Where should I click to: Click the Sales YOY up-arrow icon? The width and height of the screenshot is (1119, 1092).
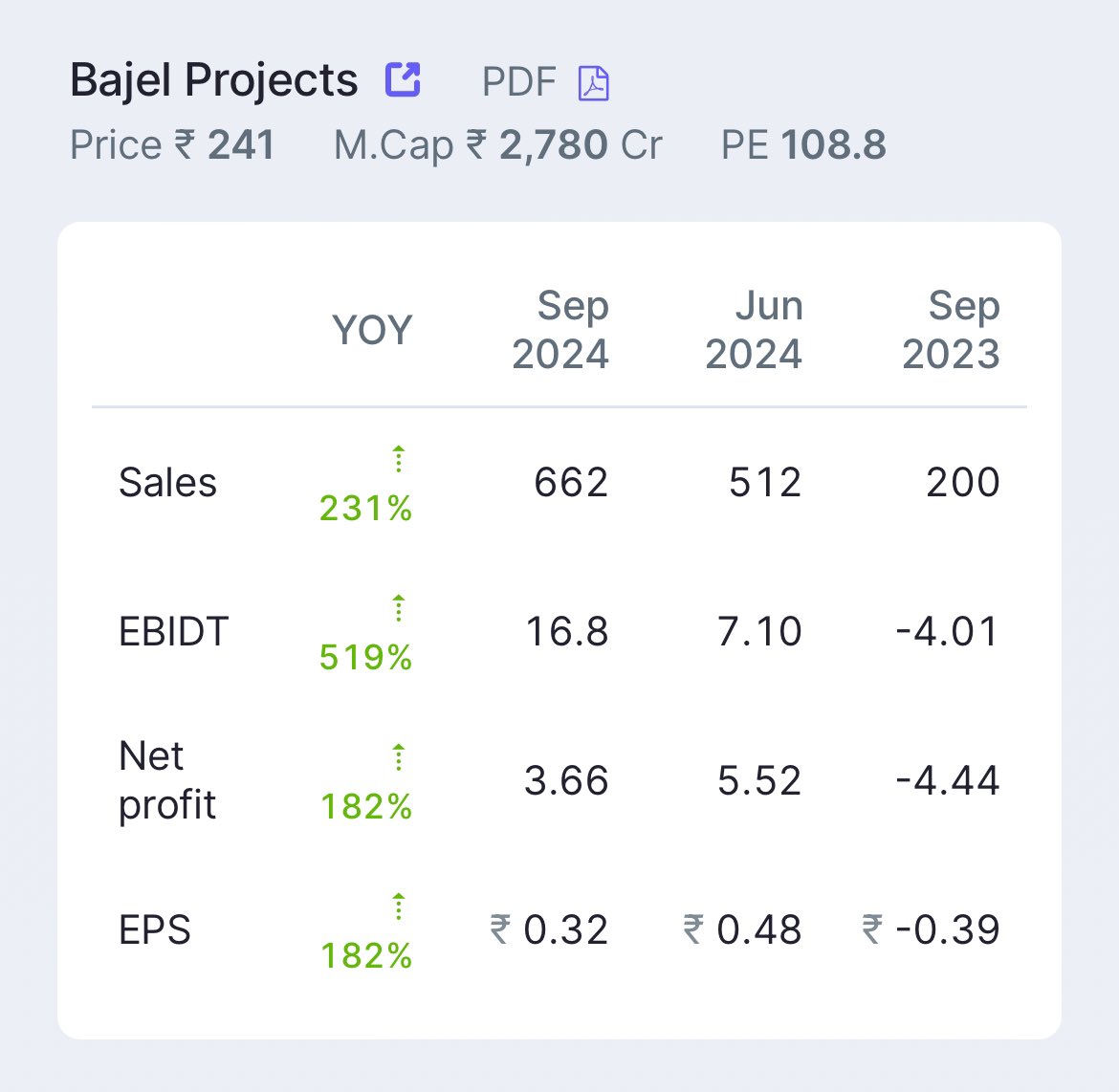tap(399, 459)
